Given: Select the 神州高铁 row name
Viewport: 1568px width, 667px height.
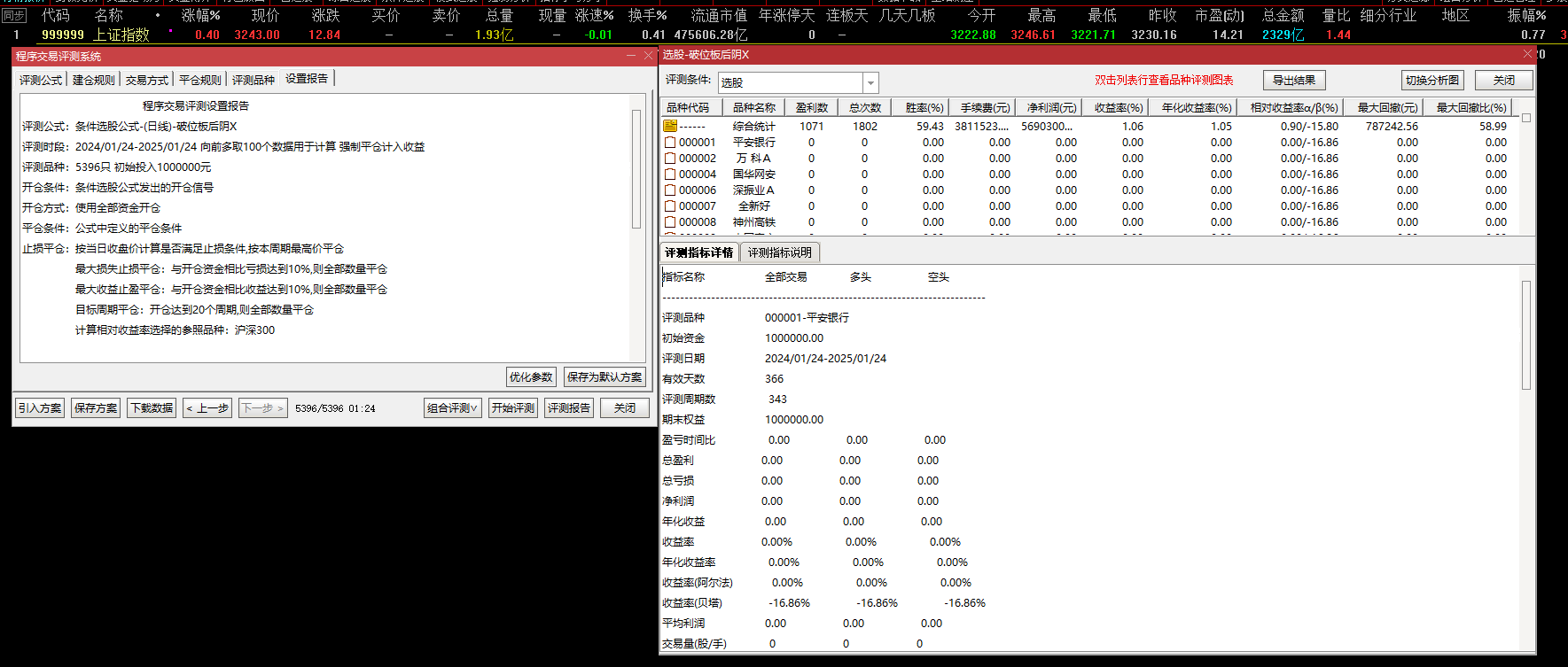Looking at the screenshot, I should [x=753, y=221].
